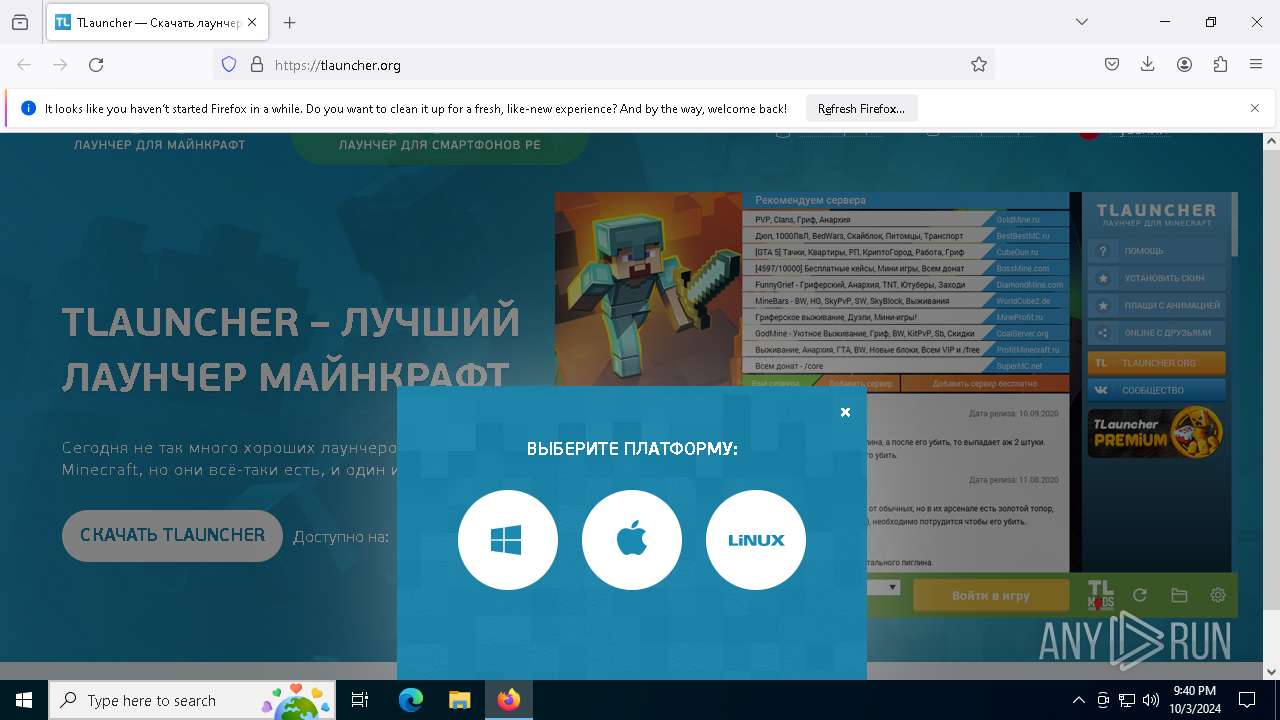
Task: Open Лаунчер для Майнкрафт nav link
Action: [x=160, y=145]
